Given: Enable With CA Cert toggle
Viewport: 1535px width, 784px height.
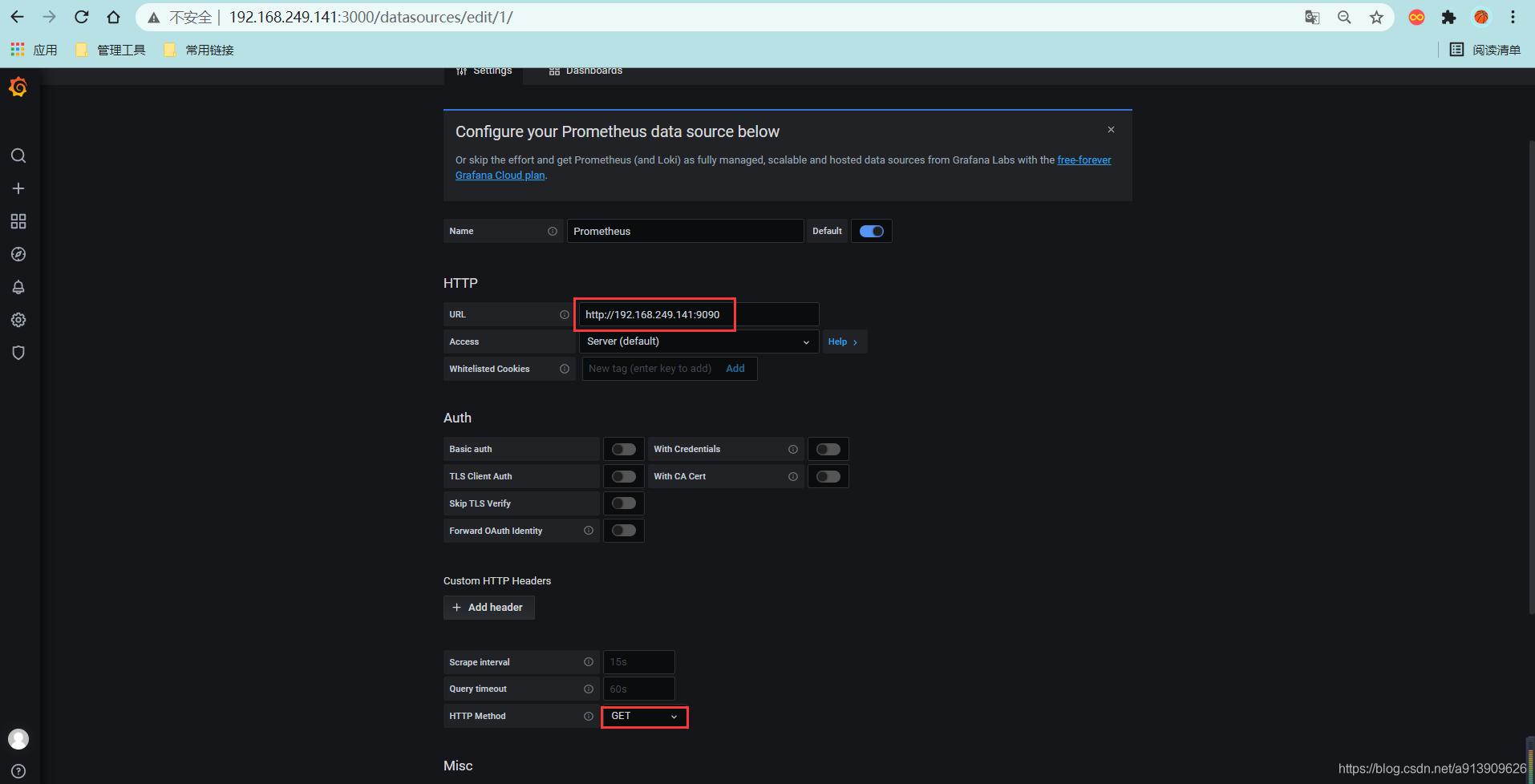Looking at the screenshot, I should 828,476.
